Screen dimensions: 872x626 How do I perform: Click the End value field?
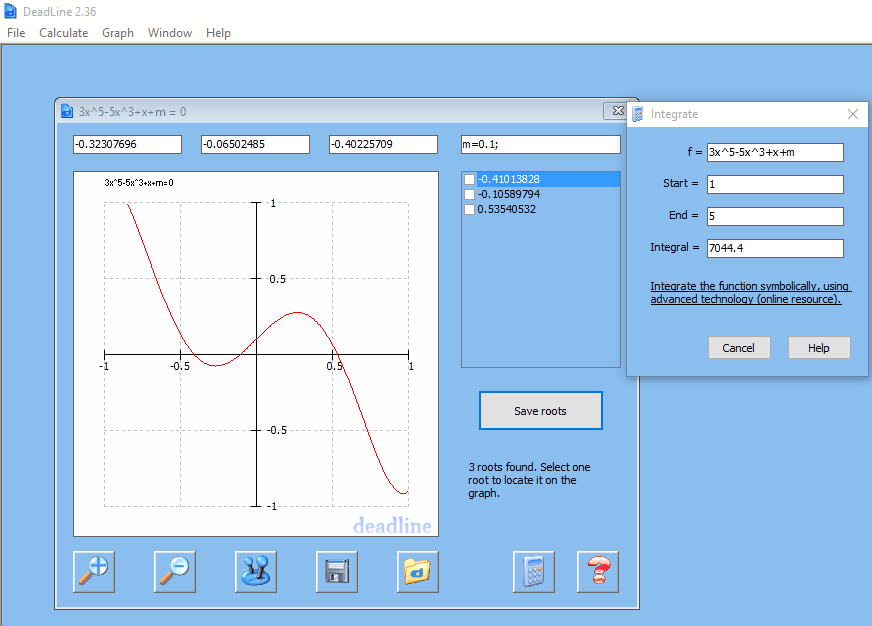point(775,216)
